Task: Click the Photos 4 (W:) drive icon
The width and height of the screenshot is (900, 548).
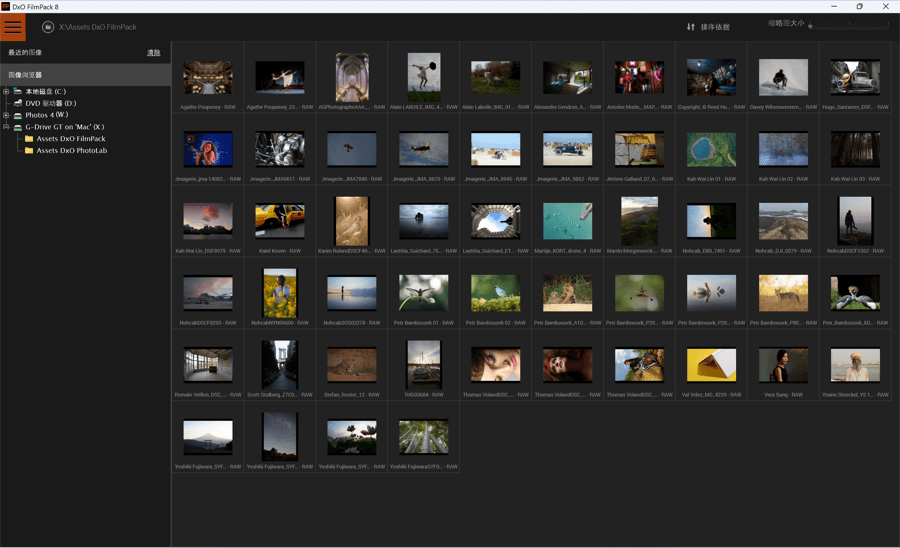Action: (17, 115)
